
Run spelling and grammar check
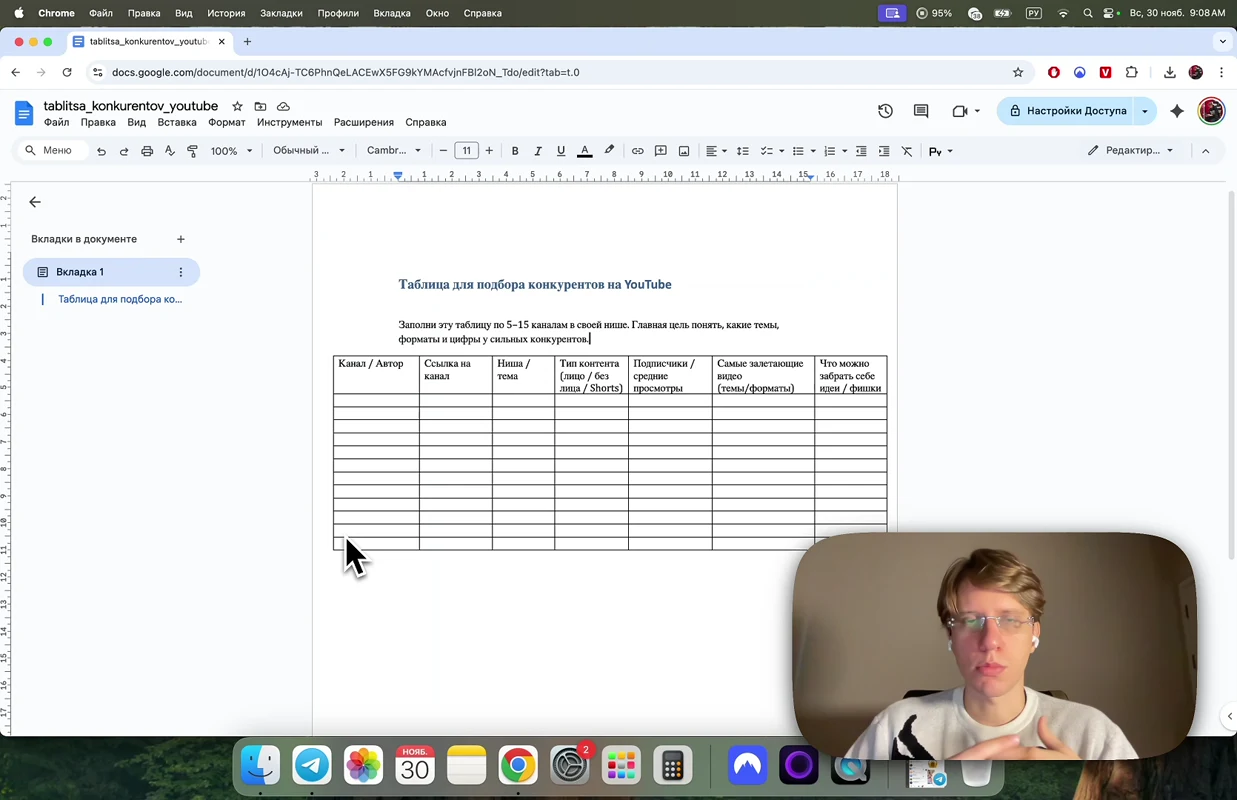click(x=170, y=151)
